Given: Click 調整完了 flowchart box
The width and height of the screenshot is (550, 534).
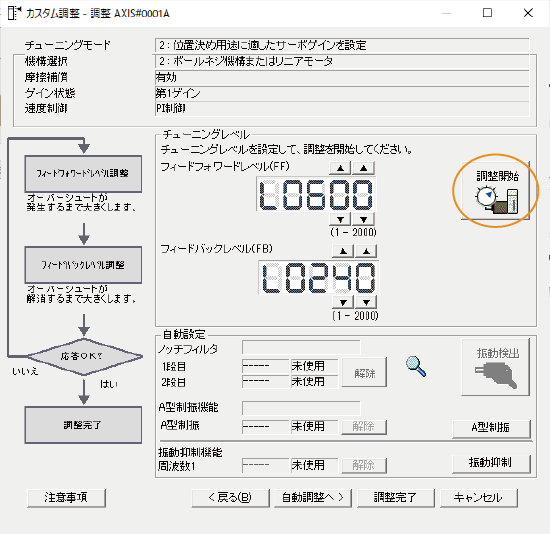Looking at the screenshot, I should point(83,425).
